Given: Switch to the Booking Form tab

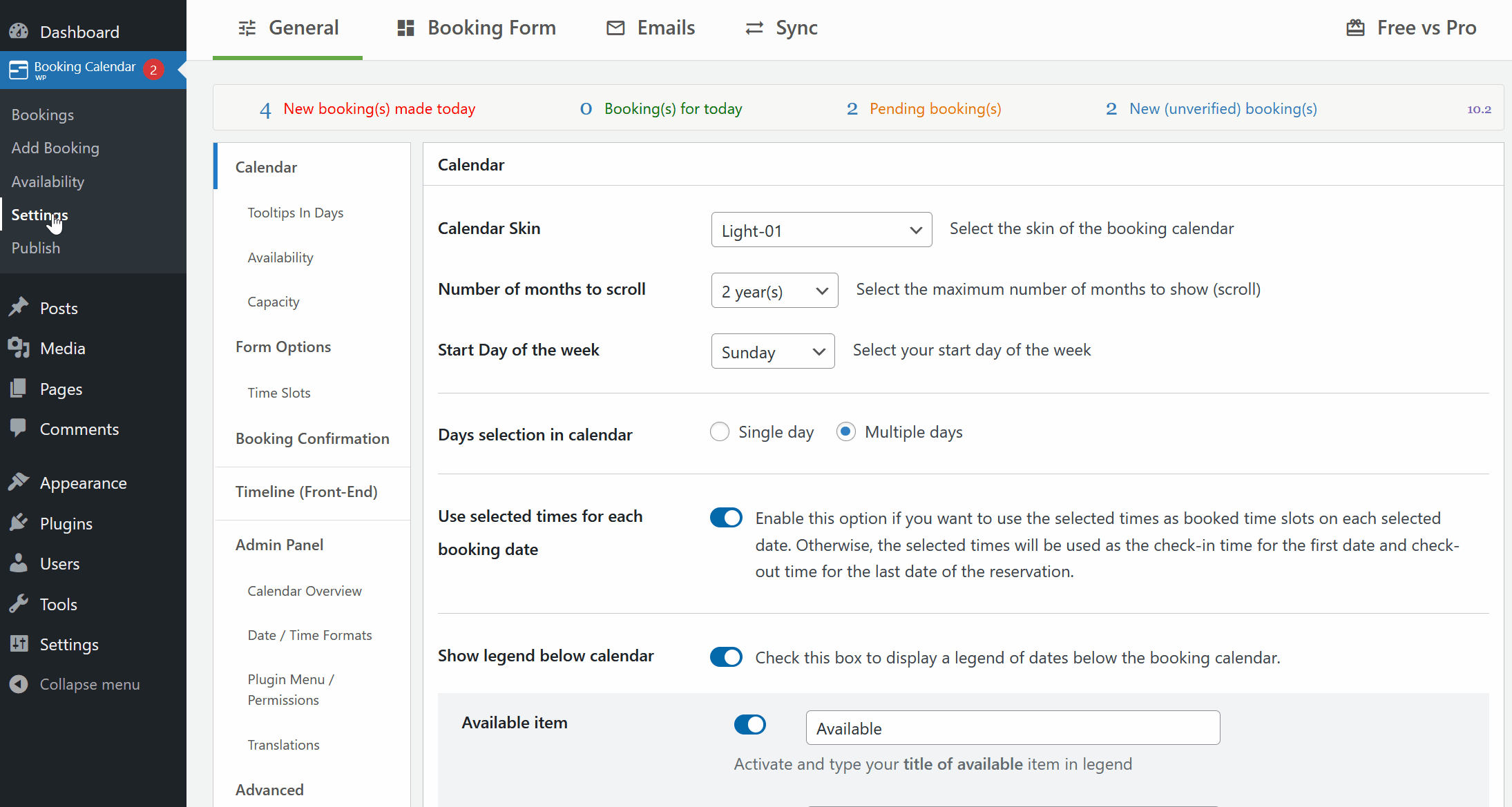Looking at the screenshot, I should click(x=476, y=28).
